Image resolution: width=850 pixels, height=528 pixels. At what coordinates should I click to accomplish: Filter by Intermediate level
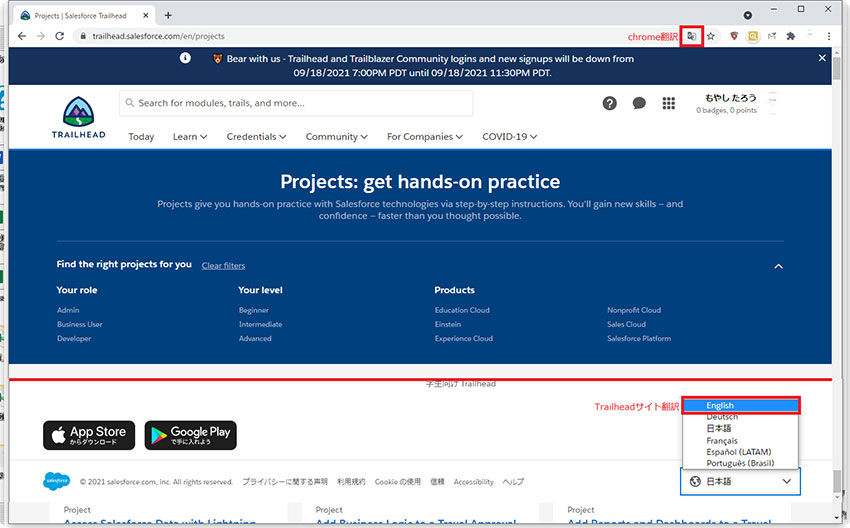pyautogui.click(x=260, y=324)
